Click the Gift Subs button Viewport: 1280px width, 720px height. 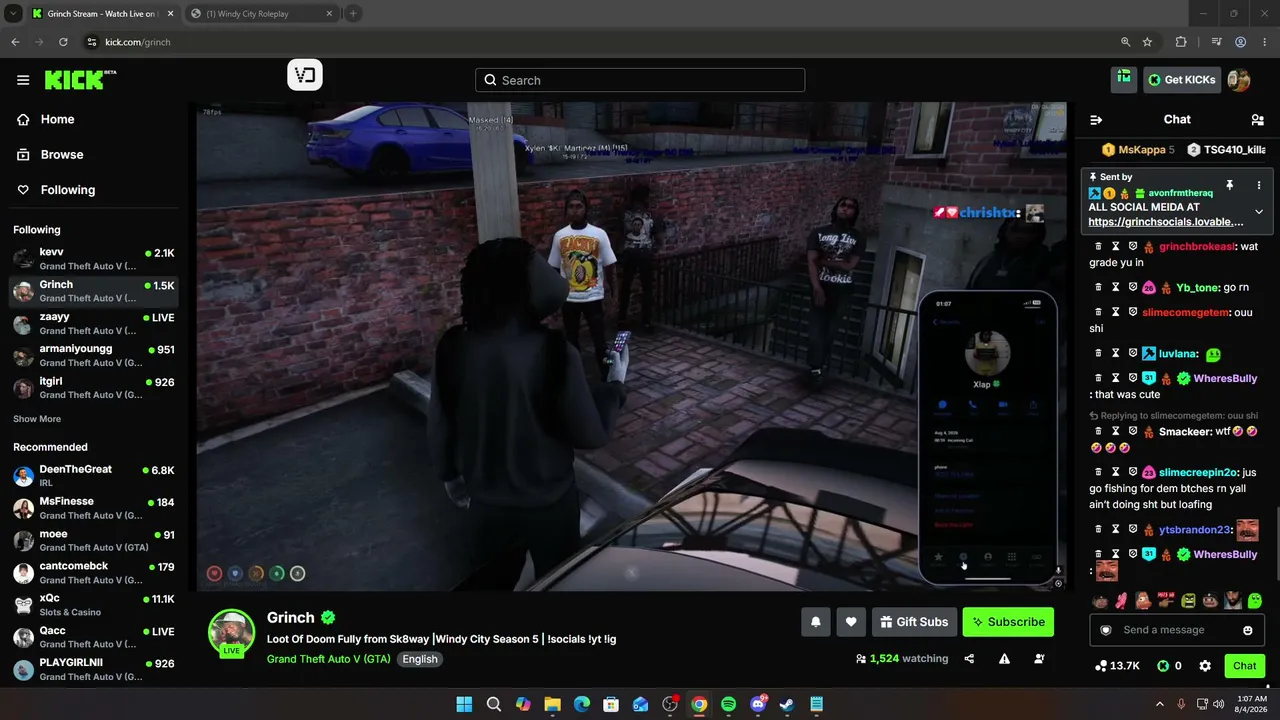(x=914, y=622)
